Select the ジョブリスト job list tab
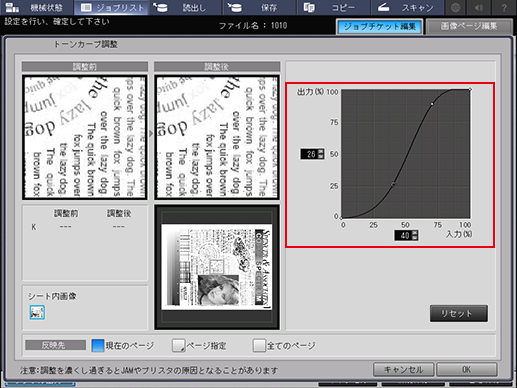Image resolution: width=517 pixels, height=388 pixels. pos(112,7)
